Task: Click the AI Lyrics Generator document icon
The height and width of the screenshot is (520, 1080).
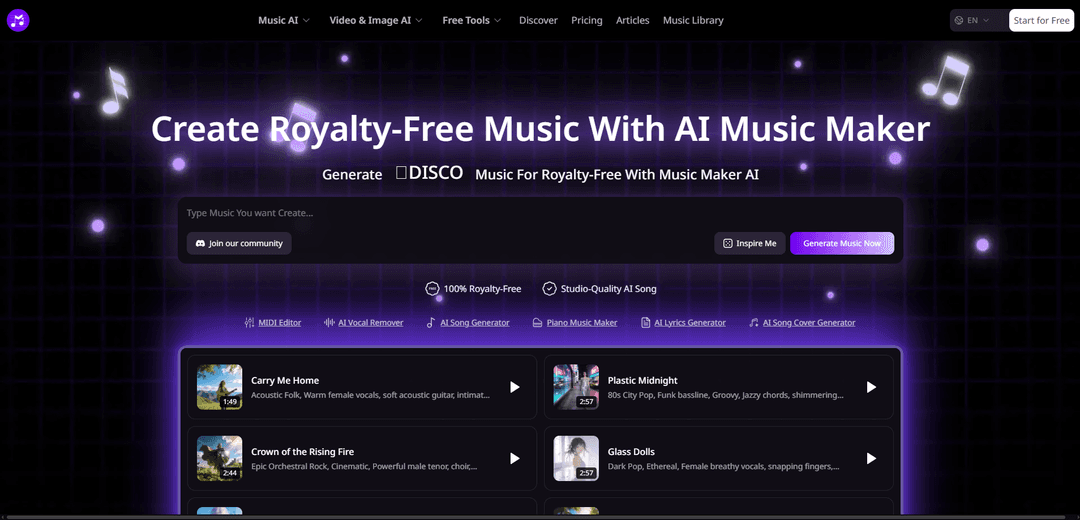Action: coord(645,322)
